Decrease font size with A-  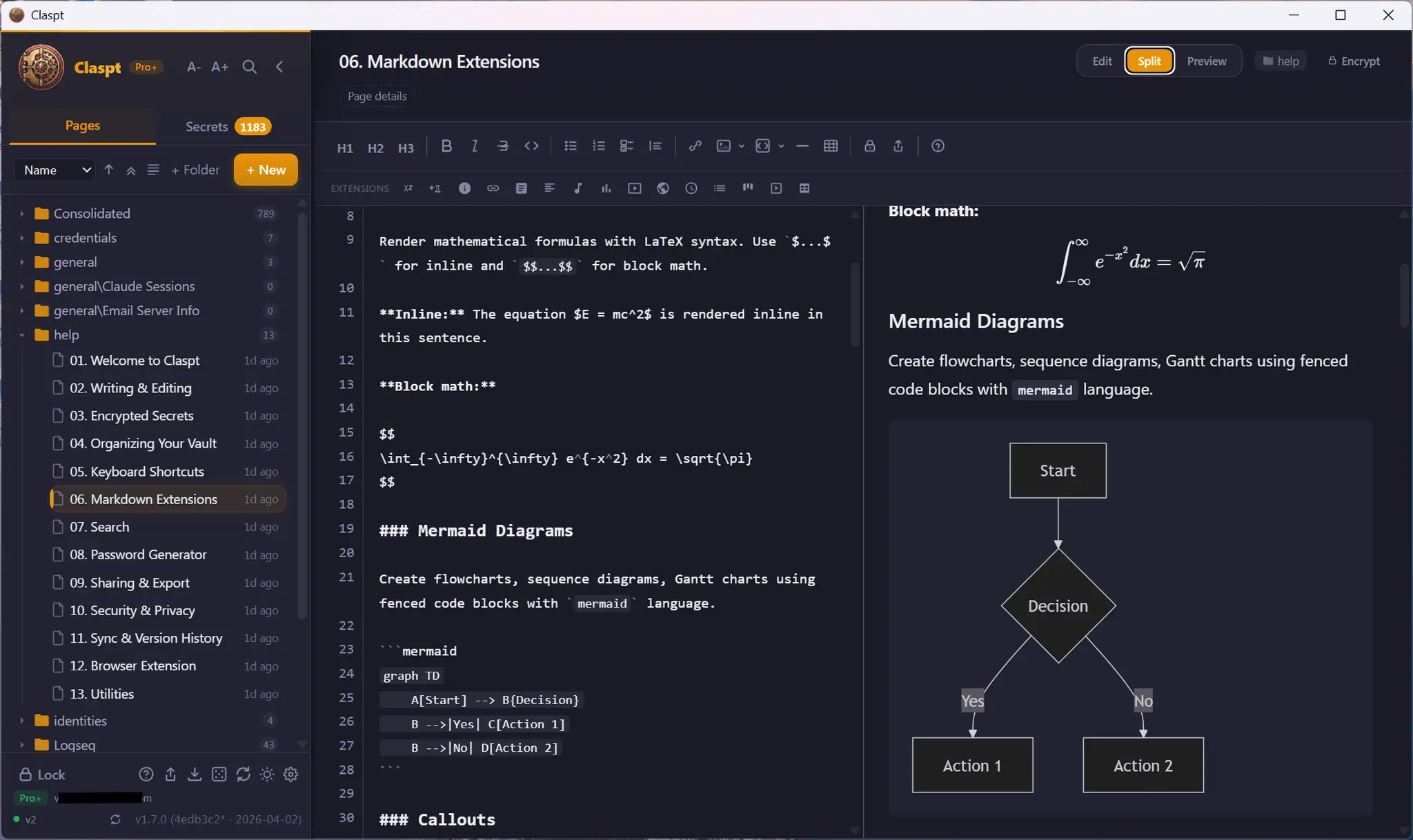(194, 67)
